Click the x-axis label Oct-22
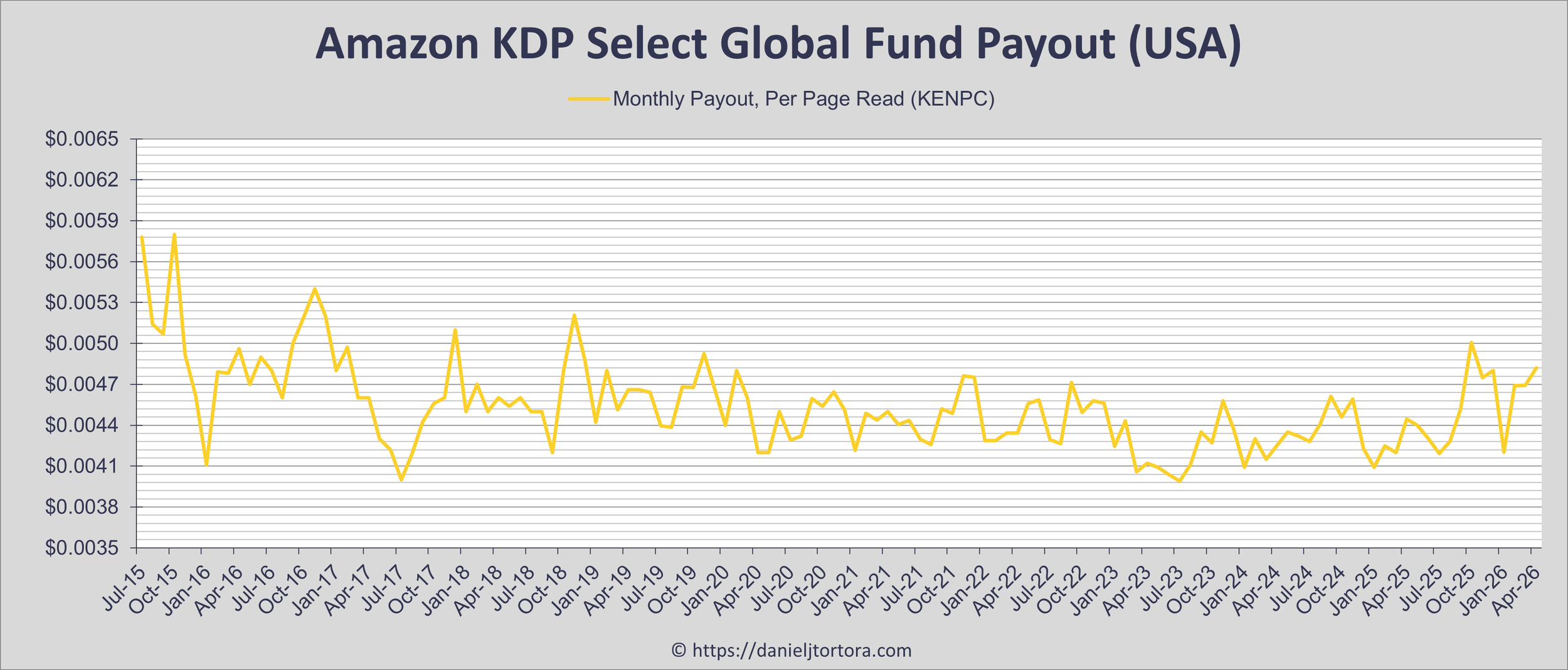The image size is (1568, 670). (x=1062, y=590)
